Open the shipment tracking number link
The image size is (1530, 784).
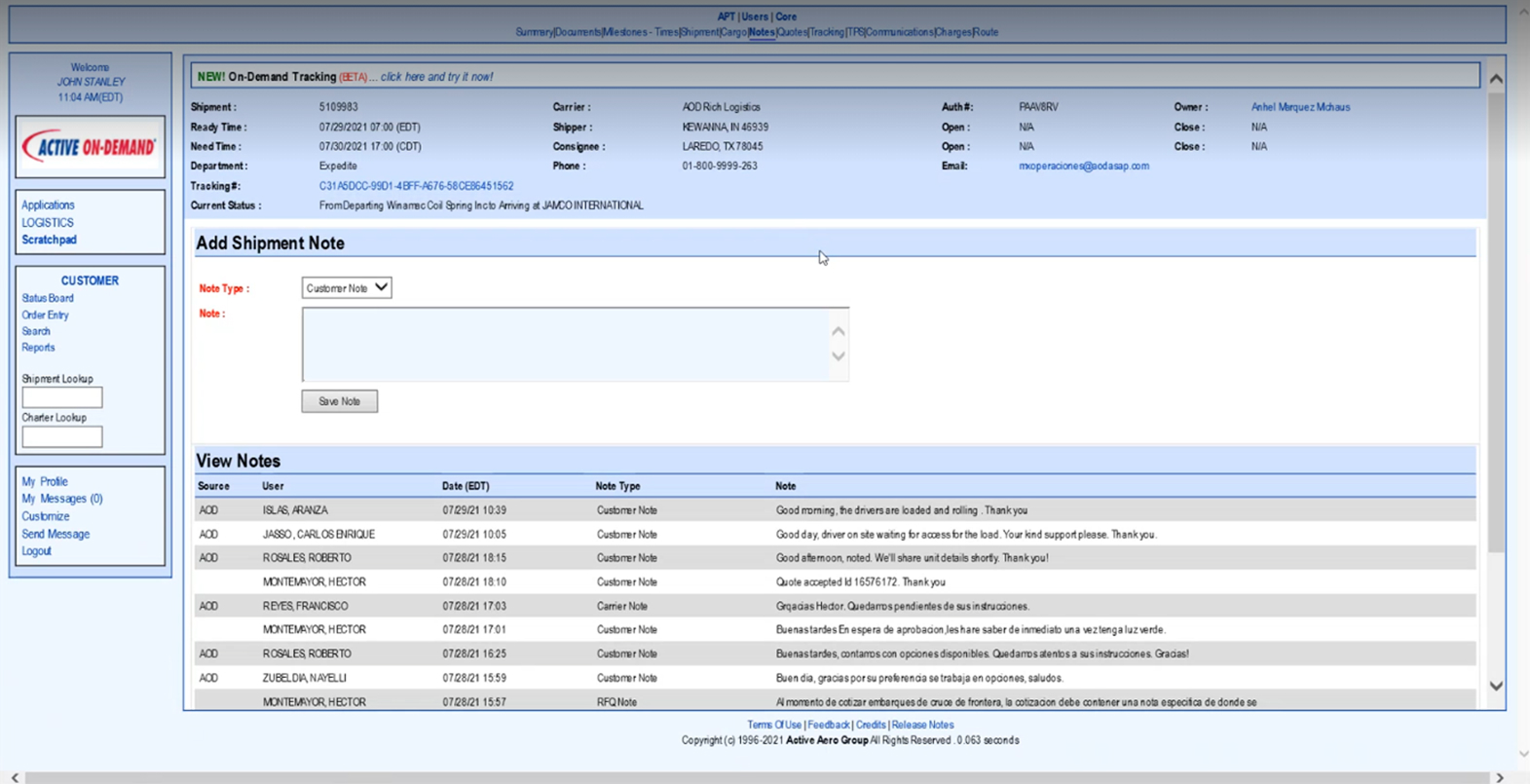pos(416,186)
